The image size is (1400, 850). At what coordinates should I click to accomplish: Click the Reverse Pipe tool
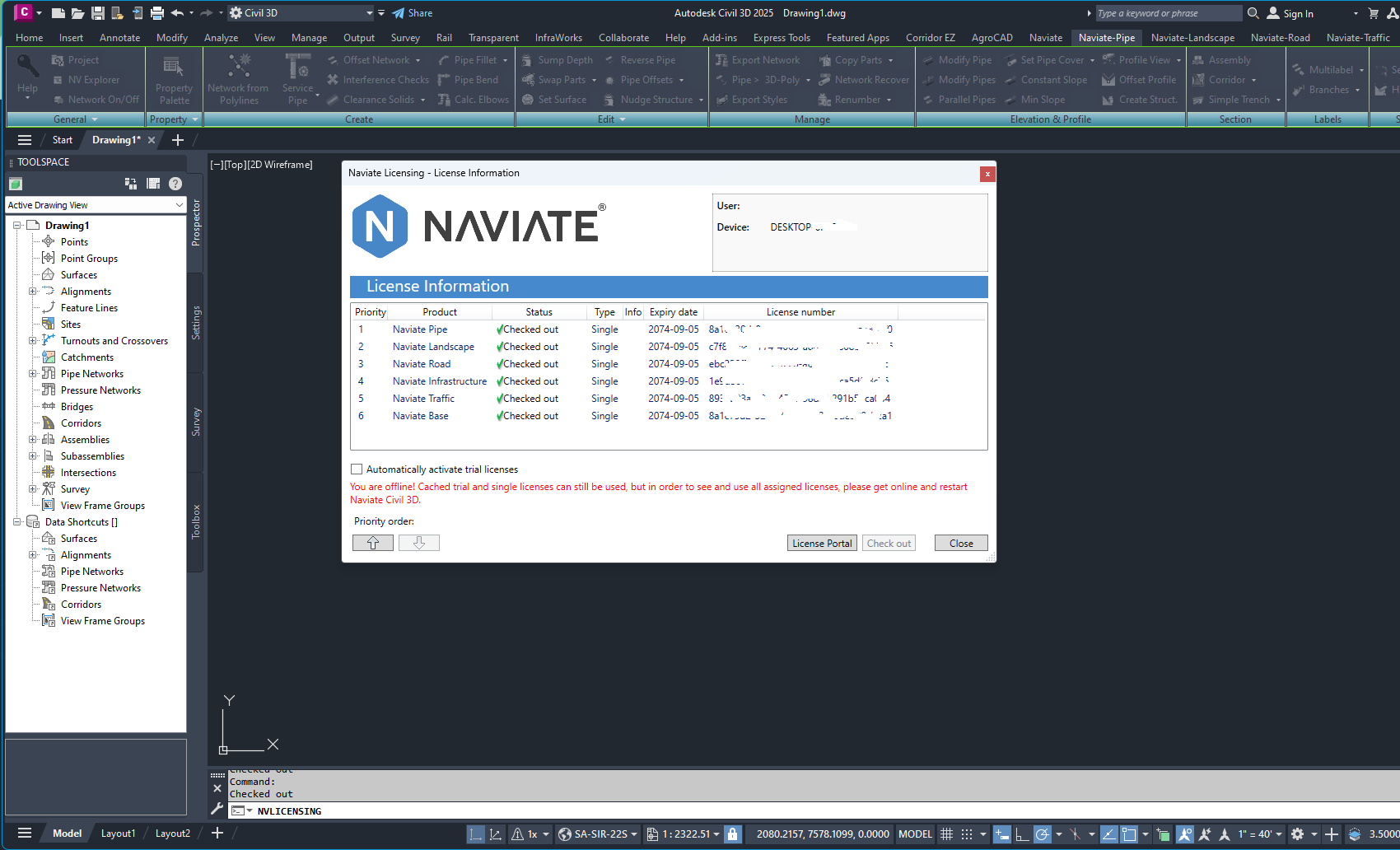[x=640, y=60]
